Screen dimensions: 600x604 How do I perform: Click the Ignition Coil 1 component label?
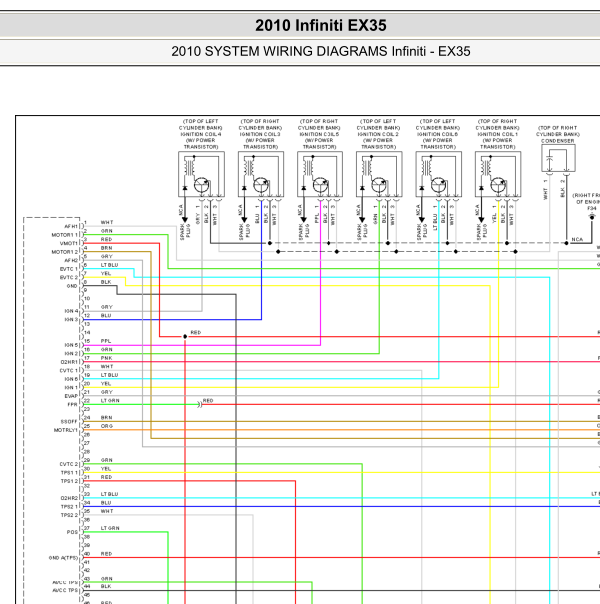(x=497, y=134)
